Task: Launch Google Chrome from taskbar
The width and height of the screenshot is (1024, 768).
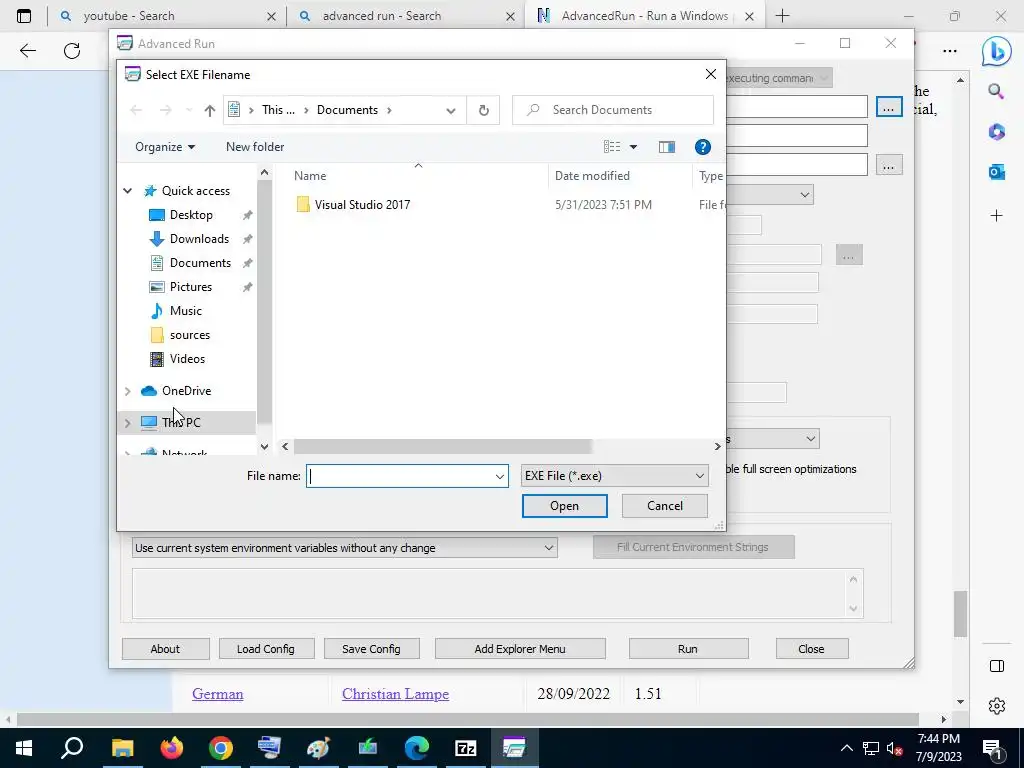Action: (x=221, y=748)
